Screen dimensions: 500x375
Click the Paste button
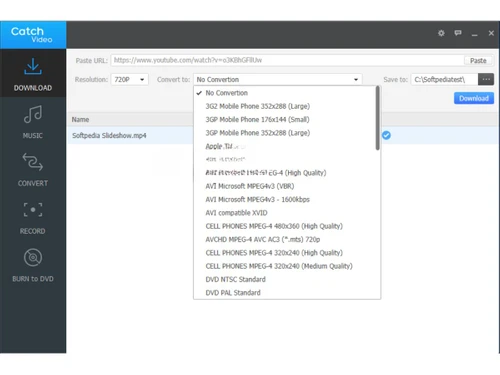pos(478,60)
